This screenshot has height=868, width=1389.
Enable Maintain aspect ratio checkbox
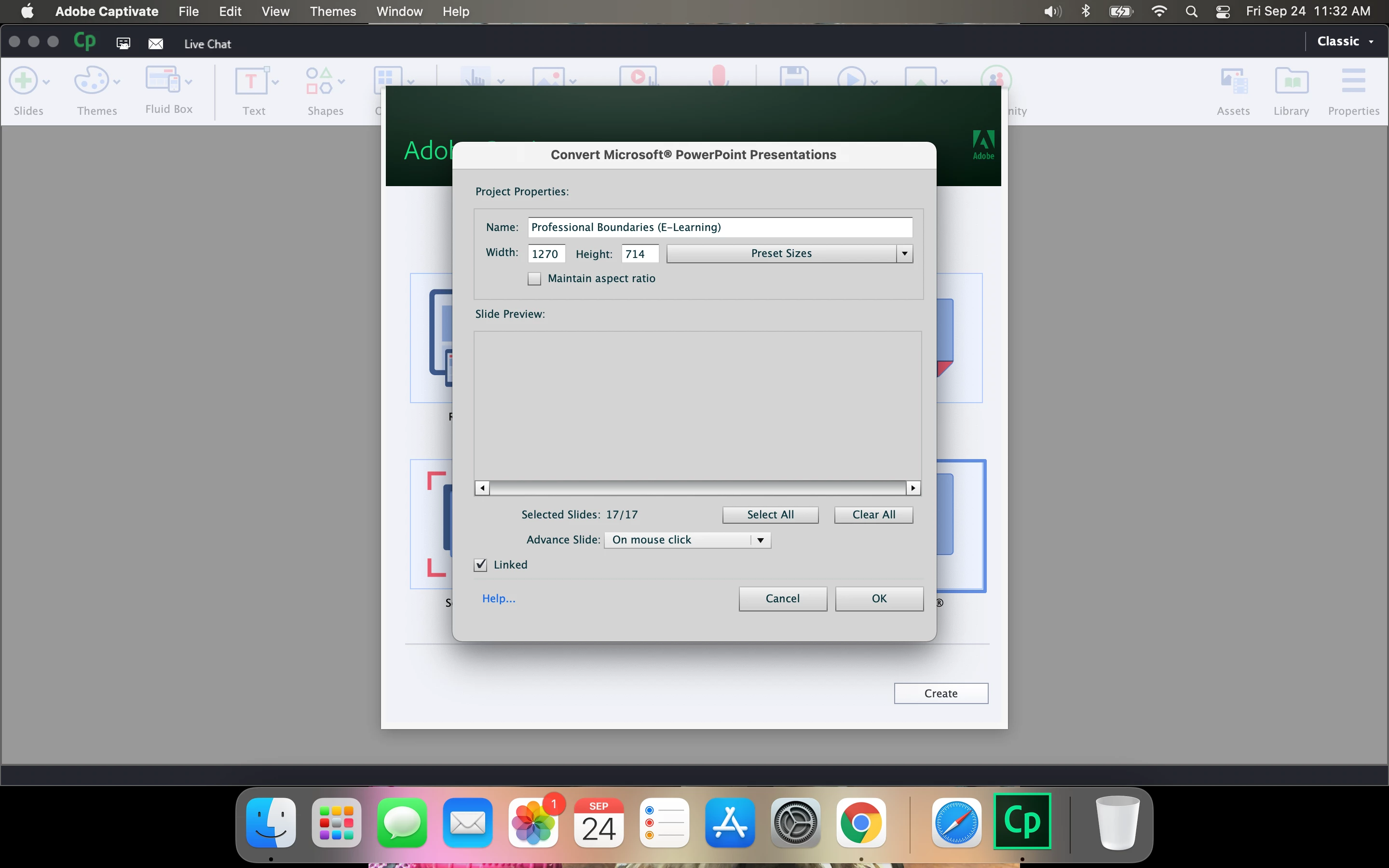(x=534, y=279)
